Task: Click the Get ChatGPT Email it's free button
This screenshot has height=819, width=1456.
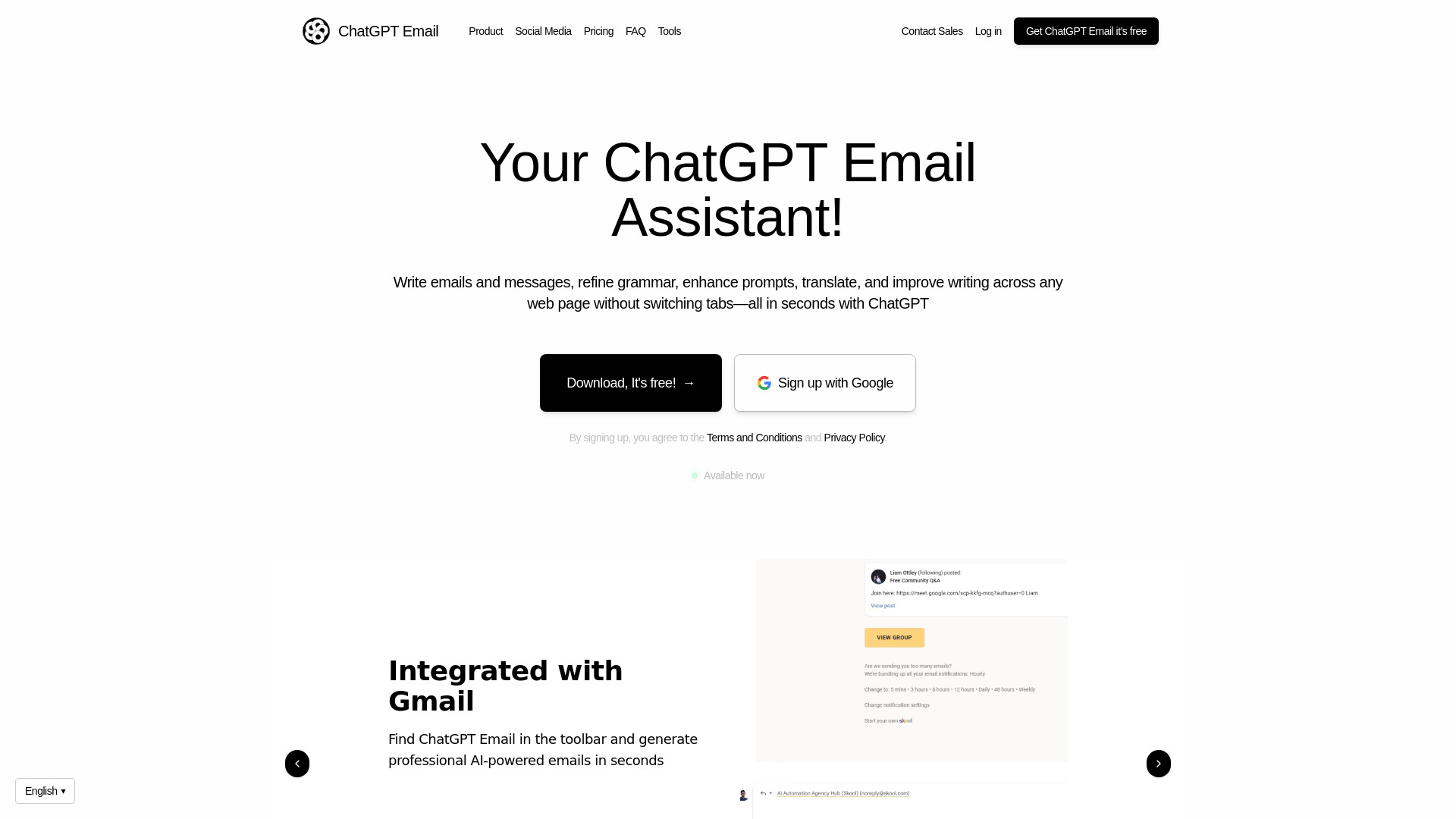Action: pos(1085,31)
